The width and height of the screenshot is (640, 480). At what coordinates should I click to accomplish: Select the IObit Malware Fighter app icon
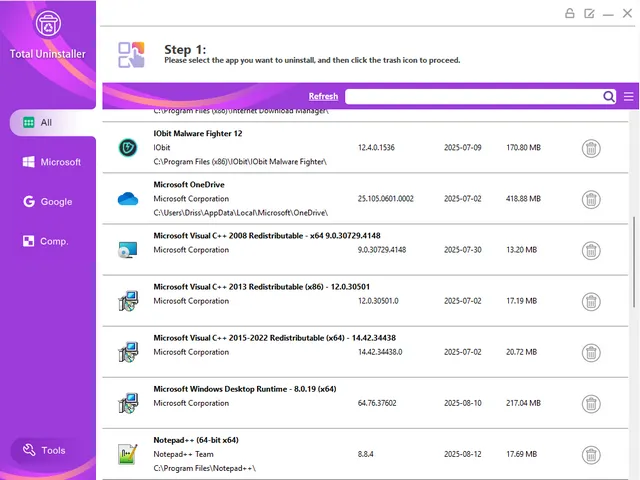pos(128,147)
